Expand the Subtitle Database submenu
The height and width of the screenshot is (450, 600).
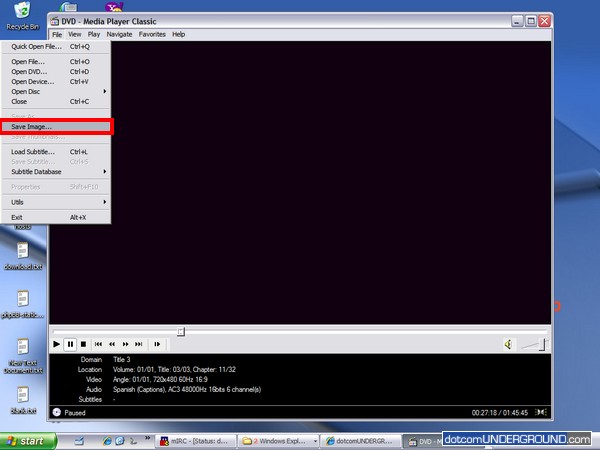click(x=56, y=172)
